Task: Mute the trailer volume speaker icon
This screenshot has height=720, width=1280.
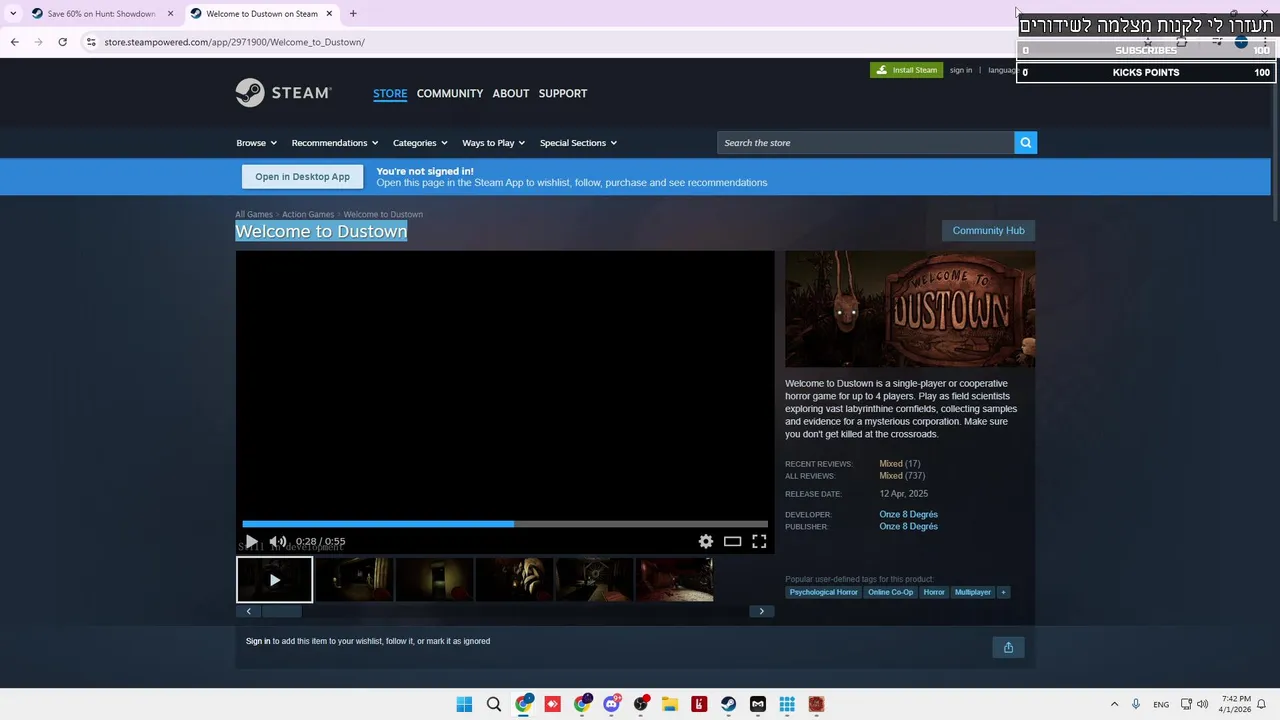Action: pyautogui.click(x=278, y=541)
